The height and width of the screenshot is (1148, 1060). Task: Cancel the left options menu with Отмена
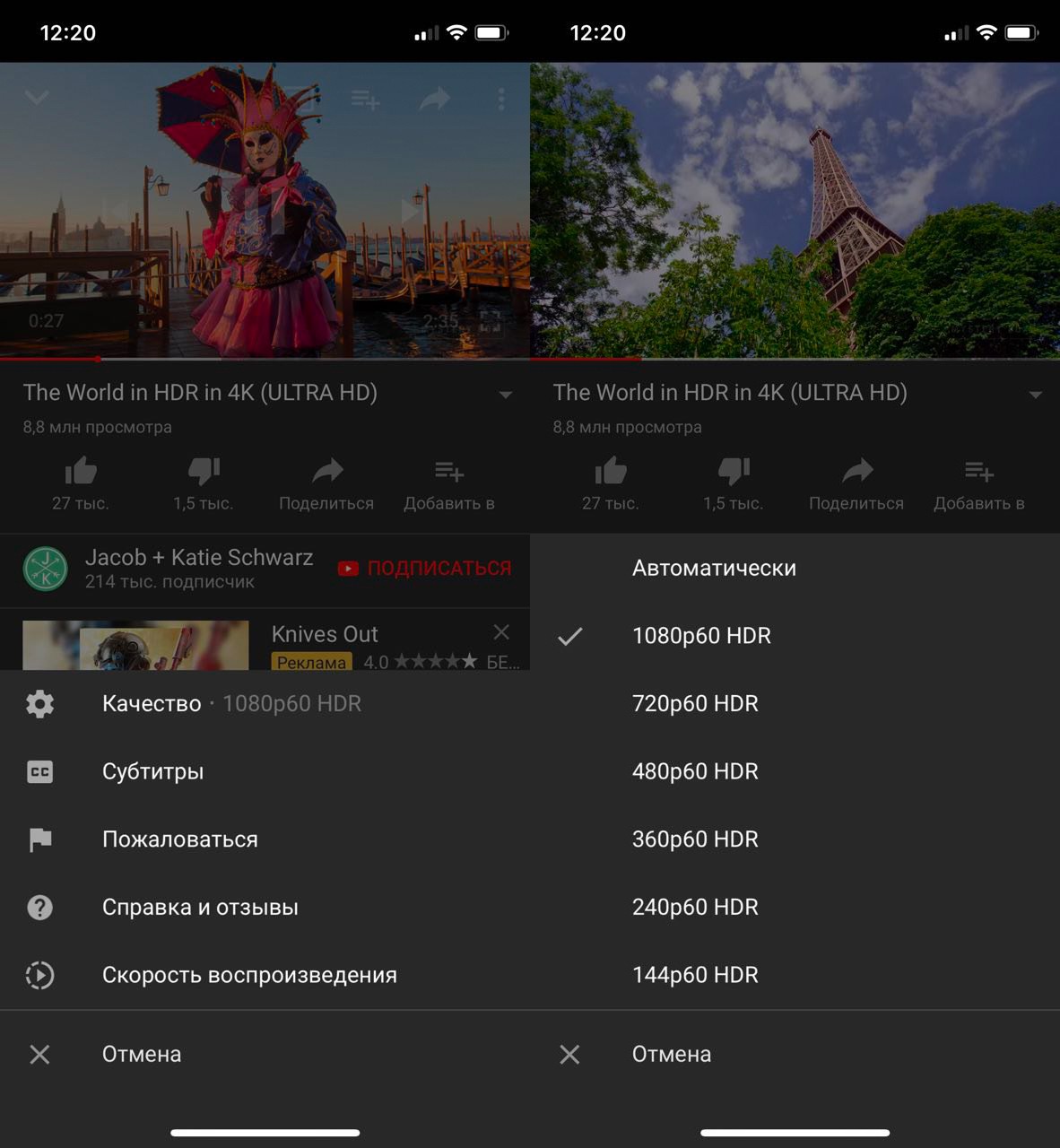pyautogui.click(x=265, y=1054)
